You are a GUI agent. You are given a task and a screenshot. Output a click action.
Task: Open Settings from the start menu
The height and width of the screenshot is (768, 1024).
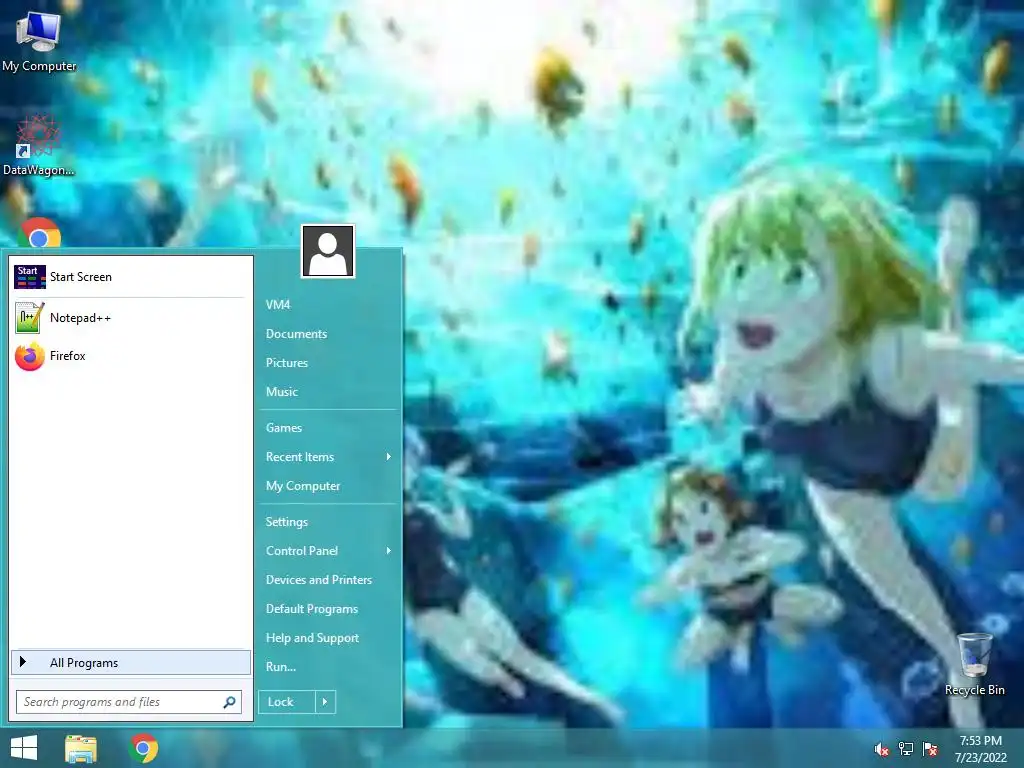(287, 522)
